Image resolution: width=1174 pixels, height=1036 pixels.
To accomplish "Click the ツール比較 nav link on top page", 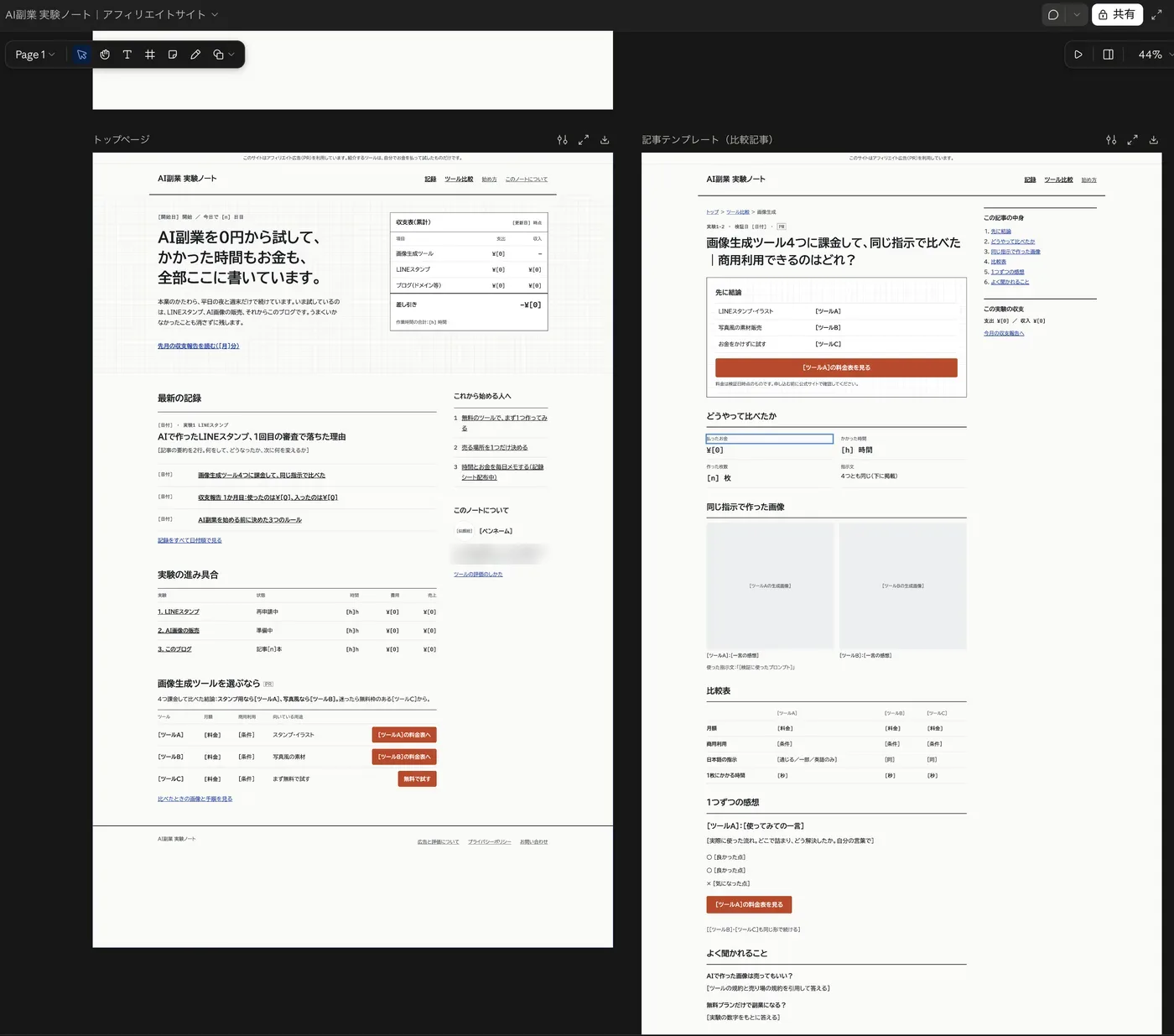I will pos(459,180).
